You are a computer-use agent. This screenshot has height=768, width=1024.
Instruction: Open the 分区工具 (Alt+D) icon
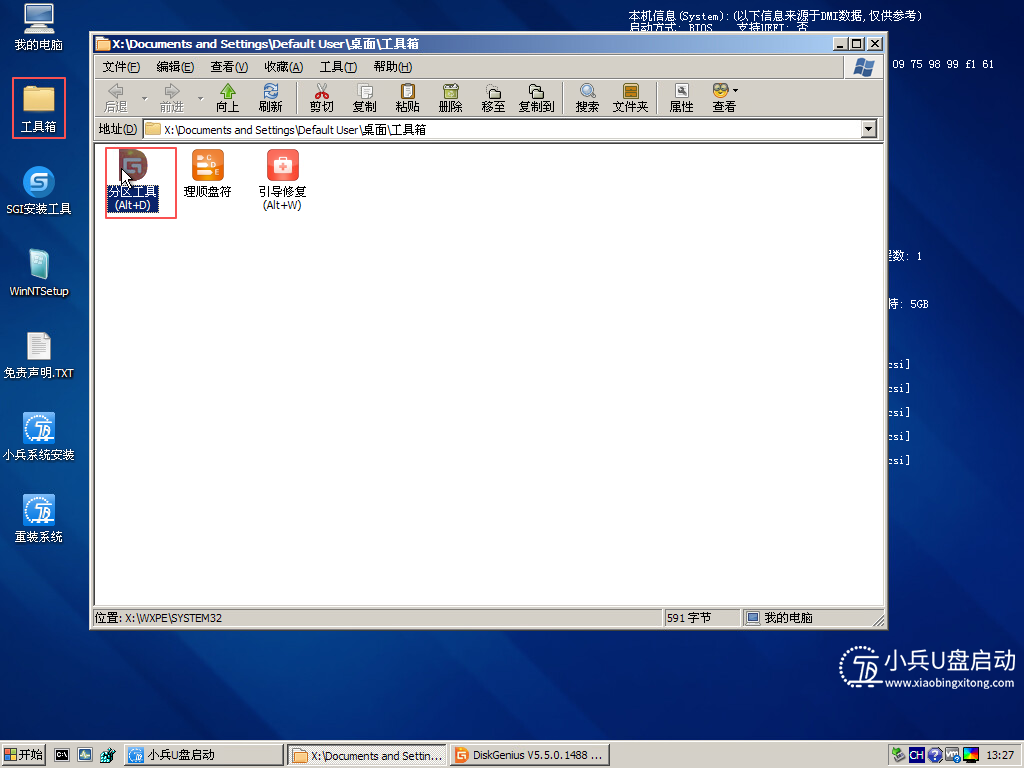pos(133,167)
